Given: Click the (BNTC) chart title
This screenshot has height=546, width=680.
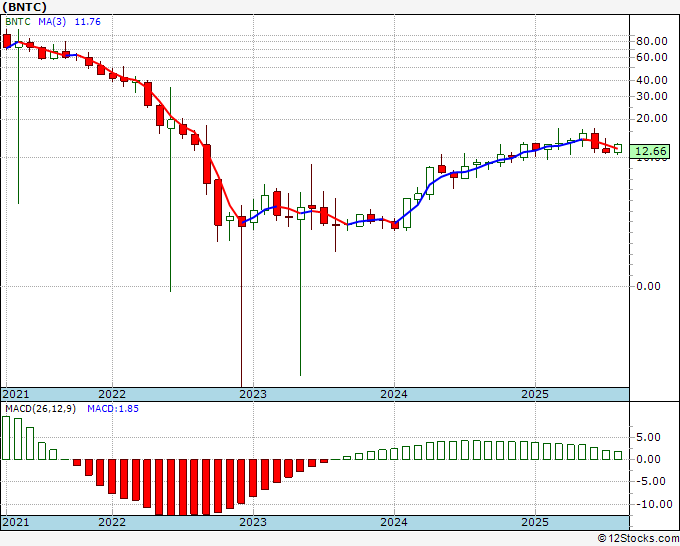Looking at the screenshot, I should pyautogui.click(x=24, y=7).
